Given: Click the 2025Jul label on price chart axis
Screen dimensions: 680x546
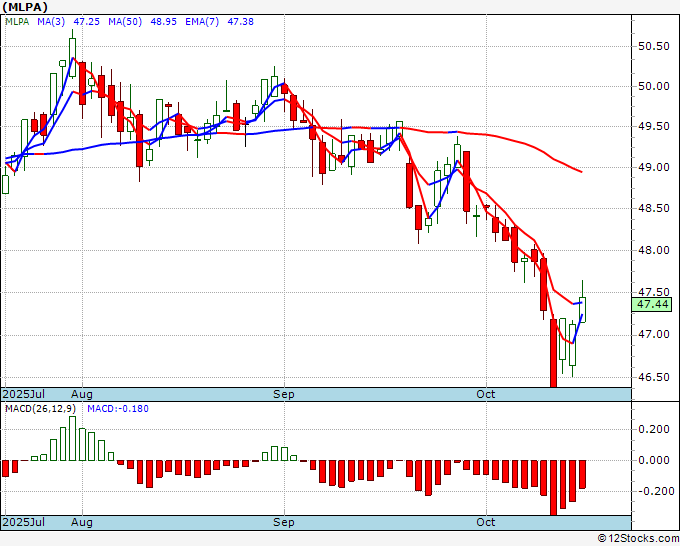Looking at the screenshot, I should coord(24,394).
